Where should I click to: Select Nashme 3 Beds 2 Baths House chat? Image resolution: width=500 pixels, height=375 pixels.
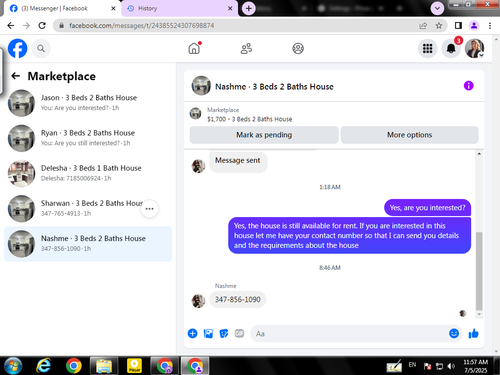[x=88, y=244]
